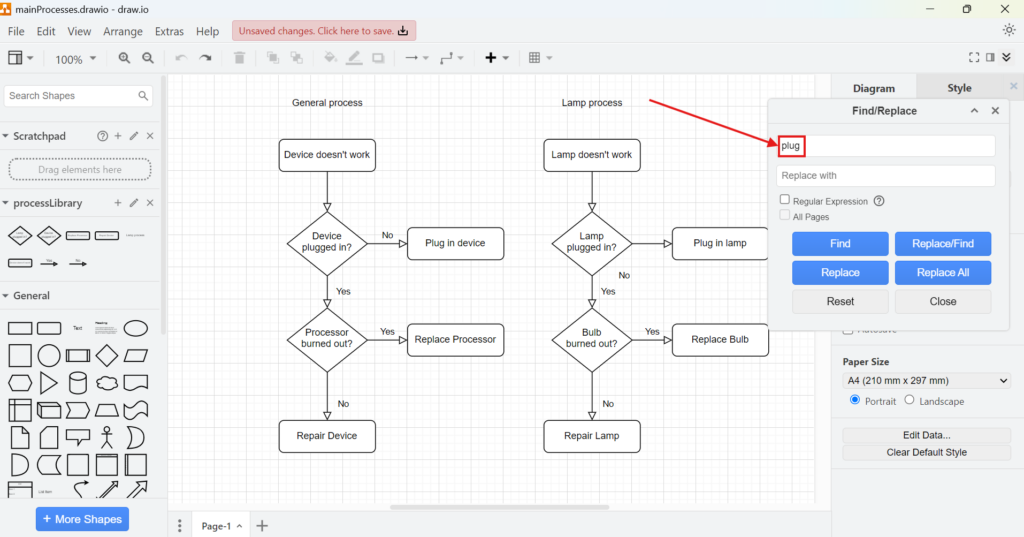
Task: Click the undo arrow icon
Action: pyautogui.click(x=181, y=59)
